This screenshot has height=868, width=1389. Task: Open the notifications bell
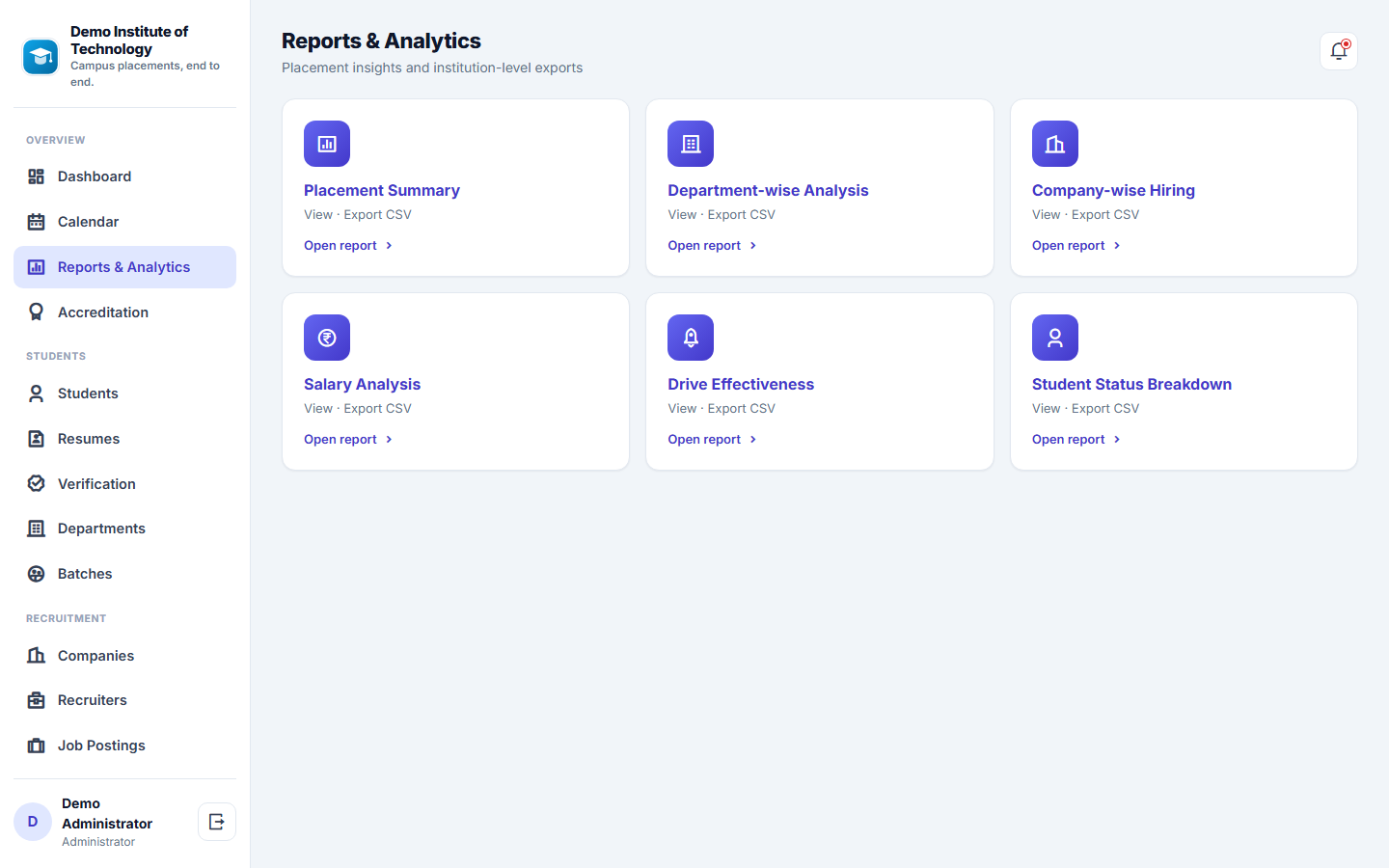coord(1338,51)
